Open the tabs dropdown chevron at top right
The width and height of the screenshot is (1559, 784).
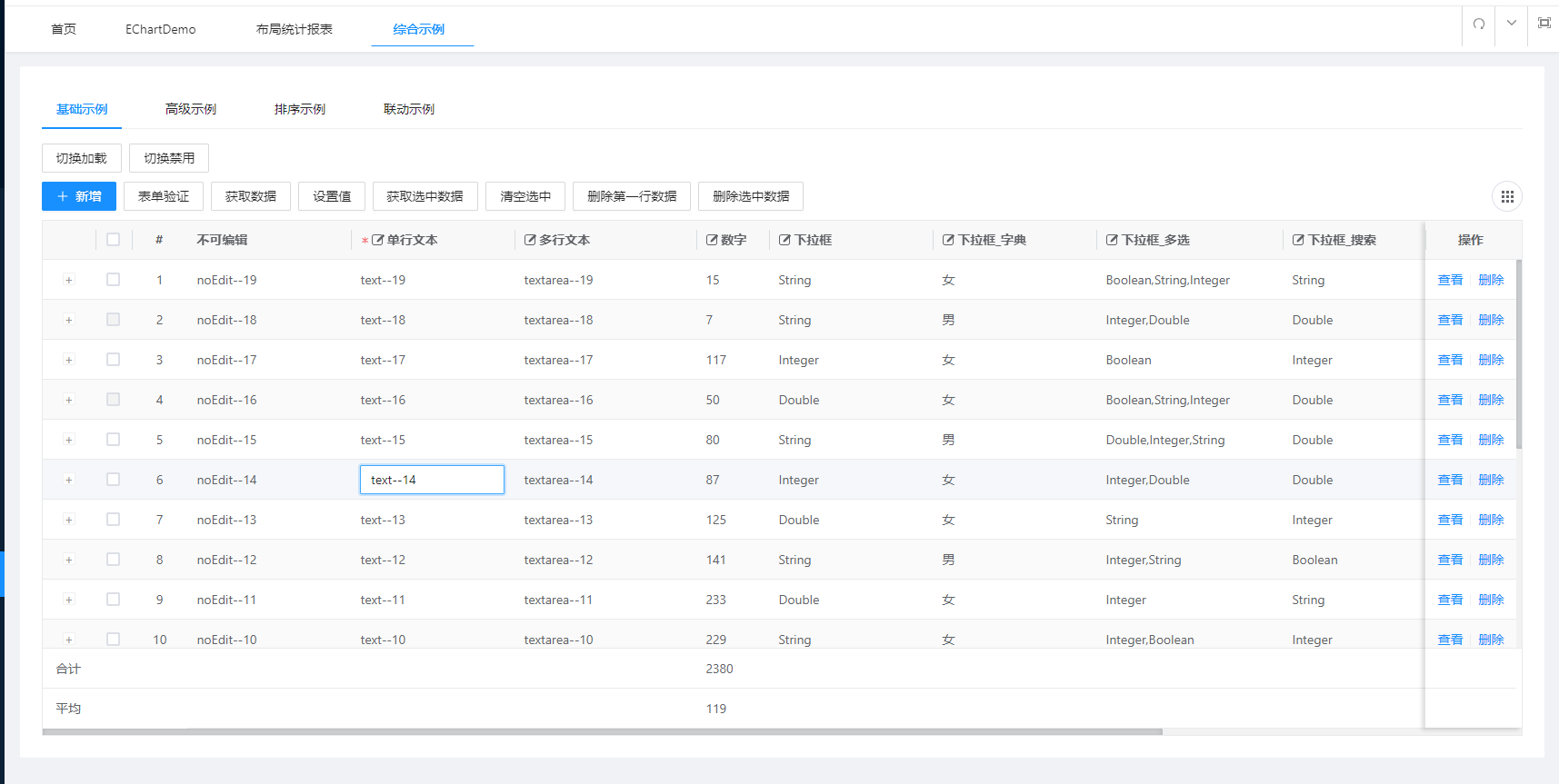(x=1511, y=24)
